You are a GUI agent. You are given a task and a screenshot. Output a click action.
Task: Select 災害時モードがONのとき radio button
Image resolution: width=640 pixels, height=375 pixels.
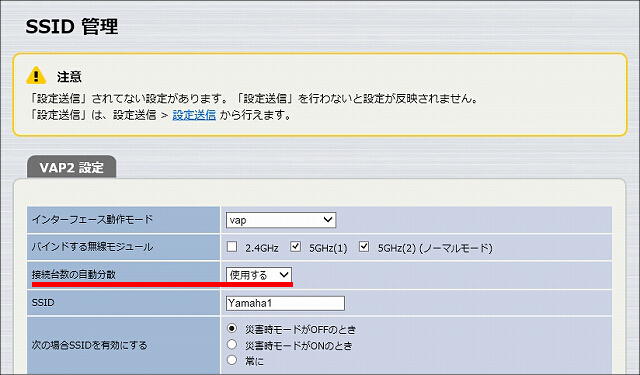tap(232, 345)
